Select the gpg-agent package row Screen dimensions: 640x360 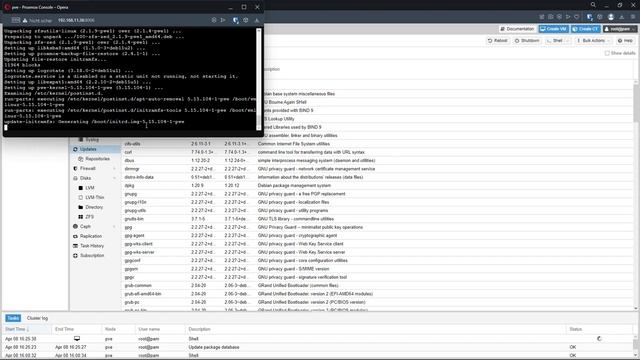point(378,236)
